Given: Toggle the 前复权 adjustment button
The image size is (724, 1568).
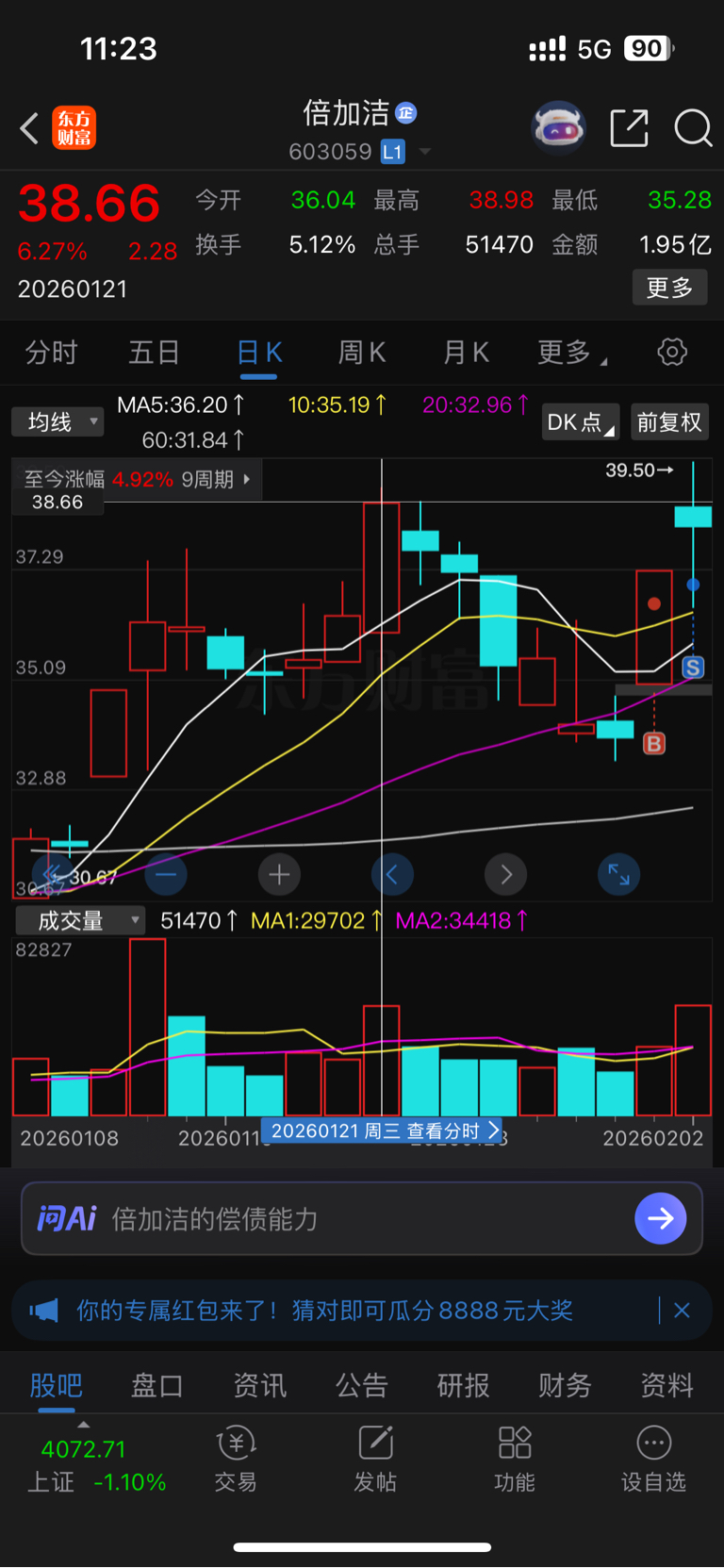Looking at the screenshot, I should (x=669, y=422).
